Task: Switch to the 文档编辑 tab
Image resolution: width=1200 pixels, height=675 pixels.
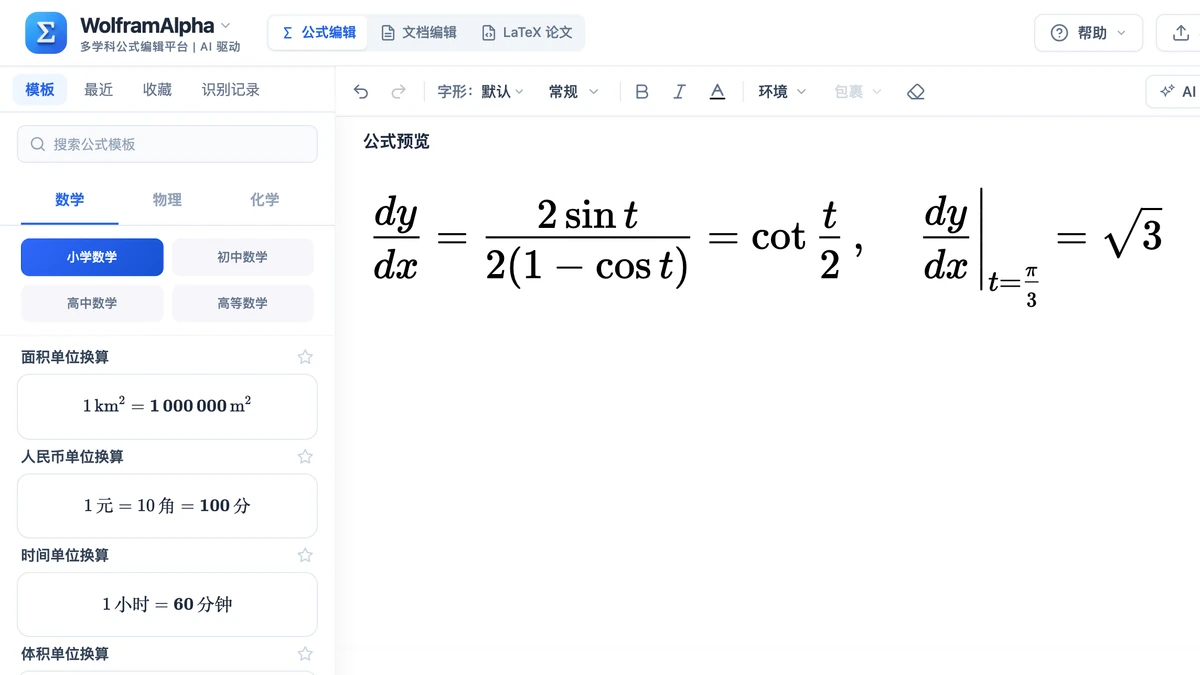Action: pyautogui.click(x=418, y=33)
